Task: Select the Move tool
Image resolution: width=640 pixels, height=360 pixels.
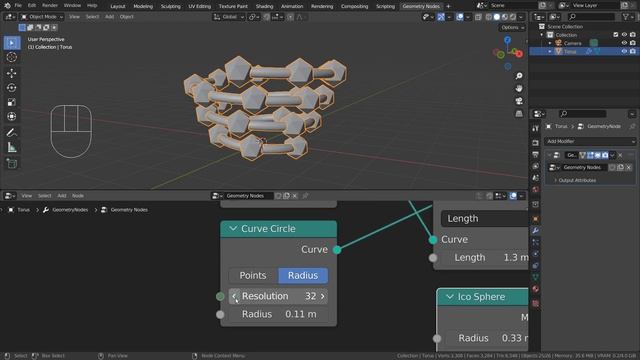Action: (11, 73)
